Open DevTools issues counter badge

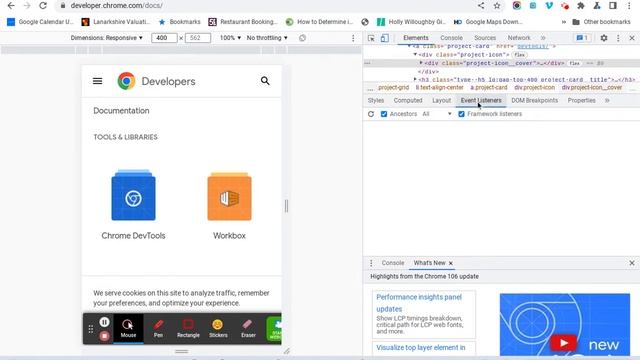click(582, 38)
